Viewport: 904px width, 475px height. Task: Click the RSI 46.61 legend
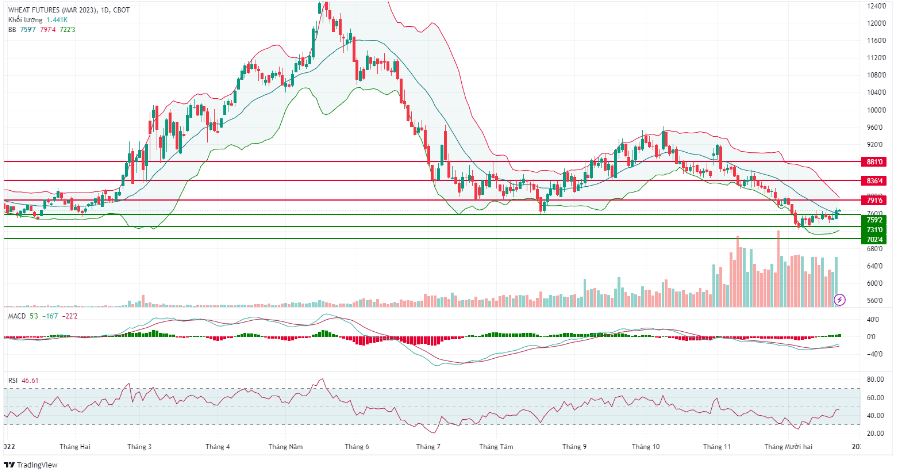click(24, 380)
